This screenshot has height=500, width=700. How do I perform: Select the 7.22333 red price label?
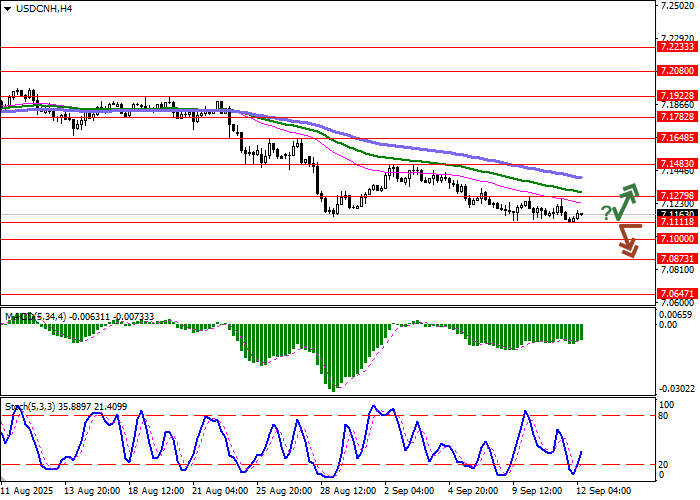pos(677,47)
